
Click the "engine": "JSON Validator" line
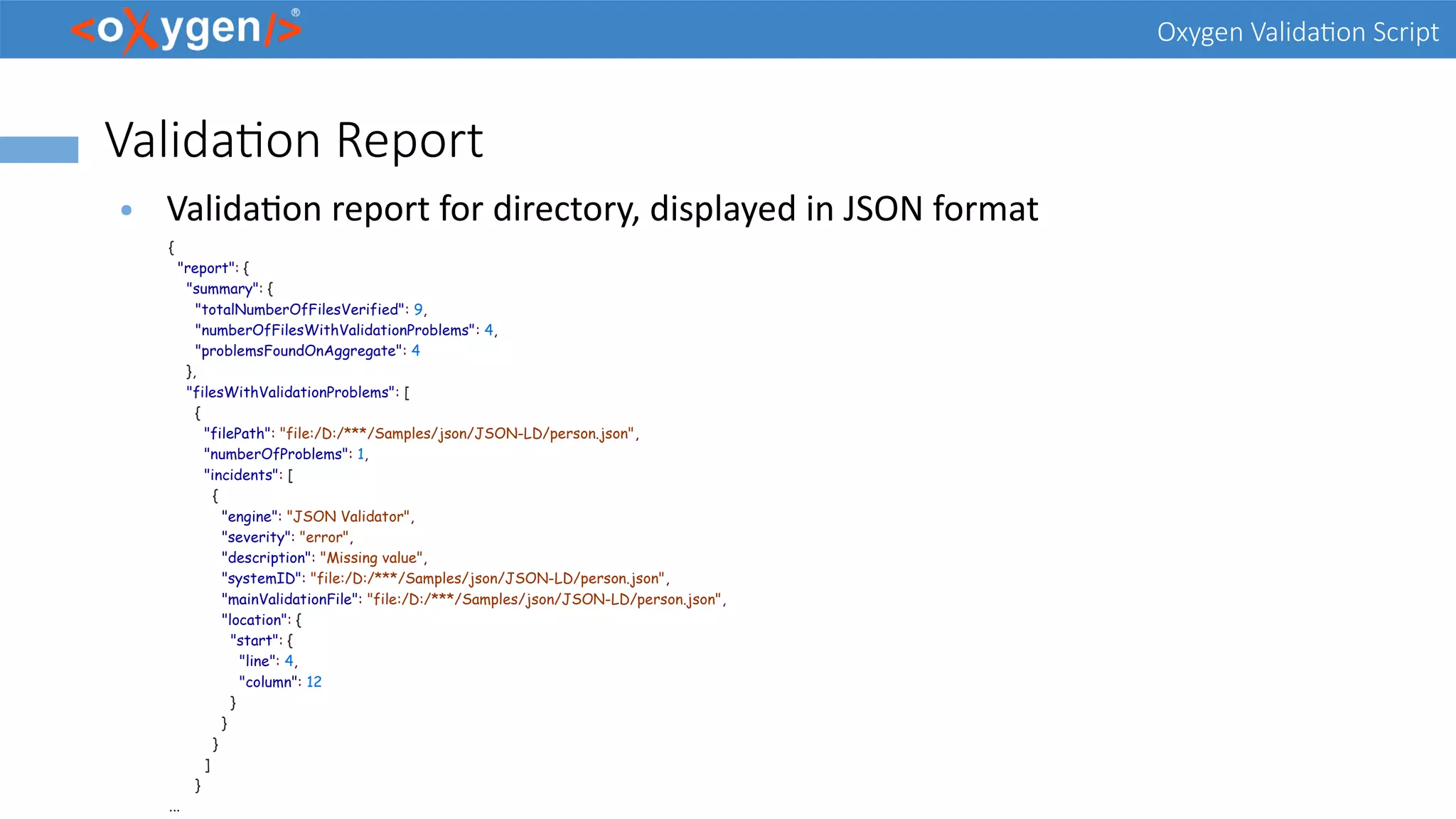318,517
